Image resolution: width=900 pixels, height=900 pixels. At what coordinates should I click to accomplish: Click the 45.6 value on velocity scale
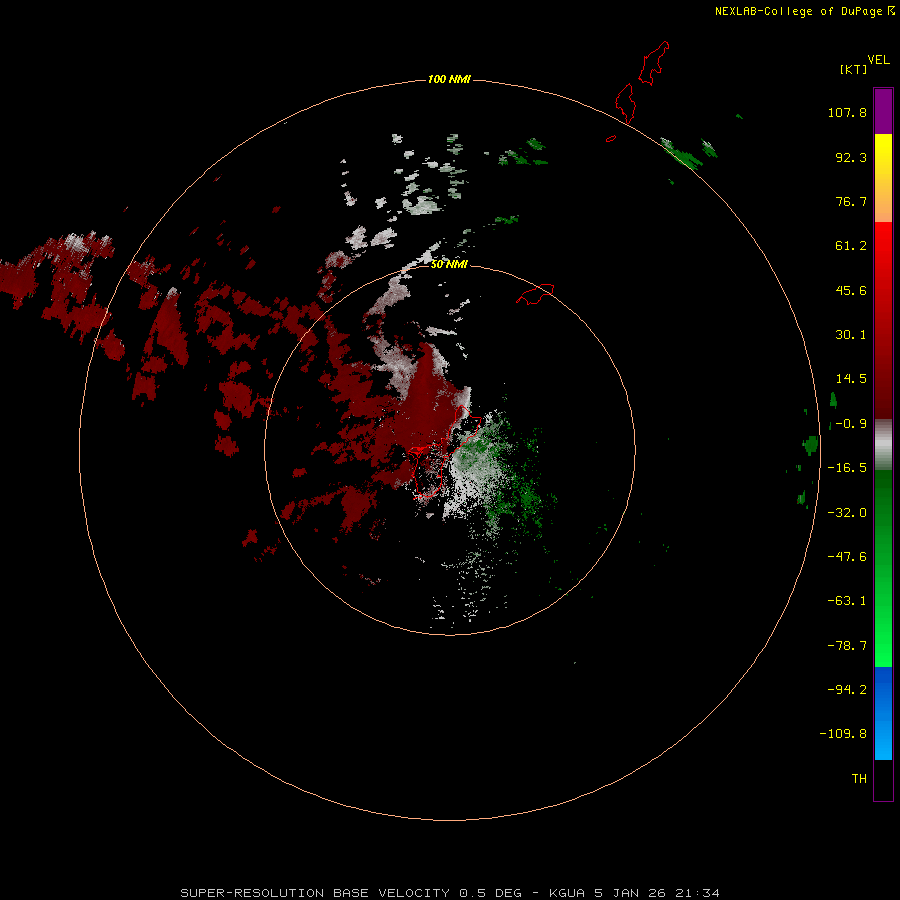coord(851,290)
